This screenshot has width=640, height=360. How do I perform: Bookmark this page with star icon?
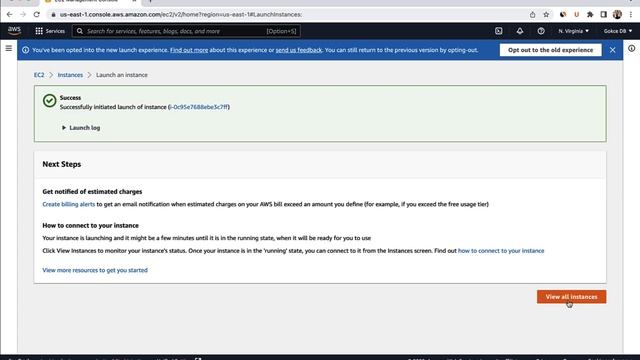click(546, 14)
